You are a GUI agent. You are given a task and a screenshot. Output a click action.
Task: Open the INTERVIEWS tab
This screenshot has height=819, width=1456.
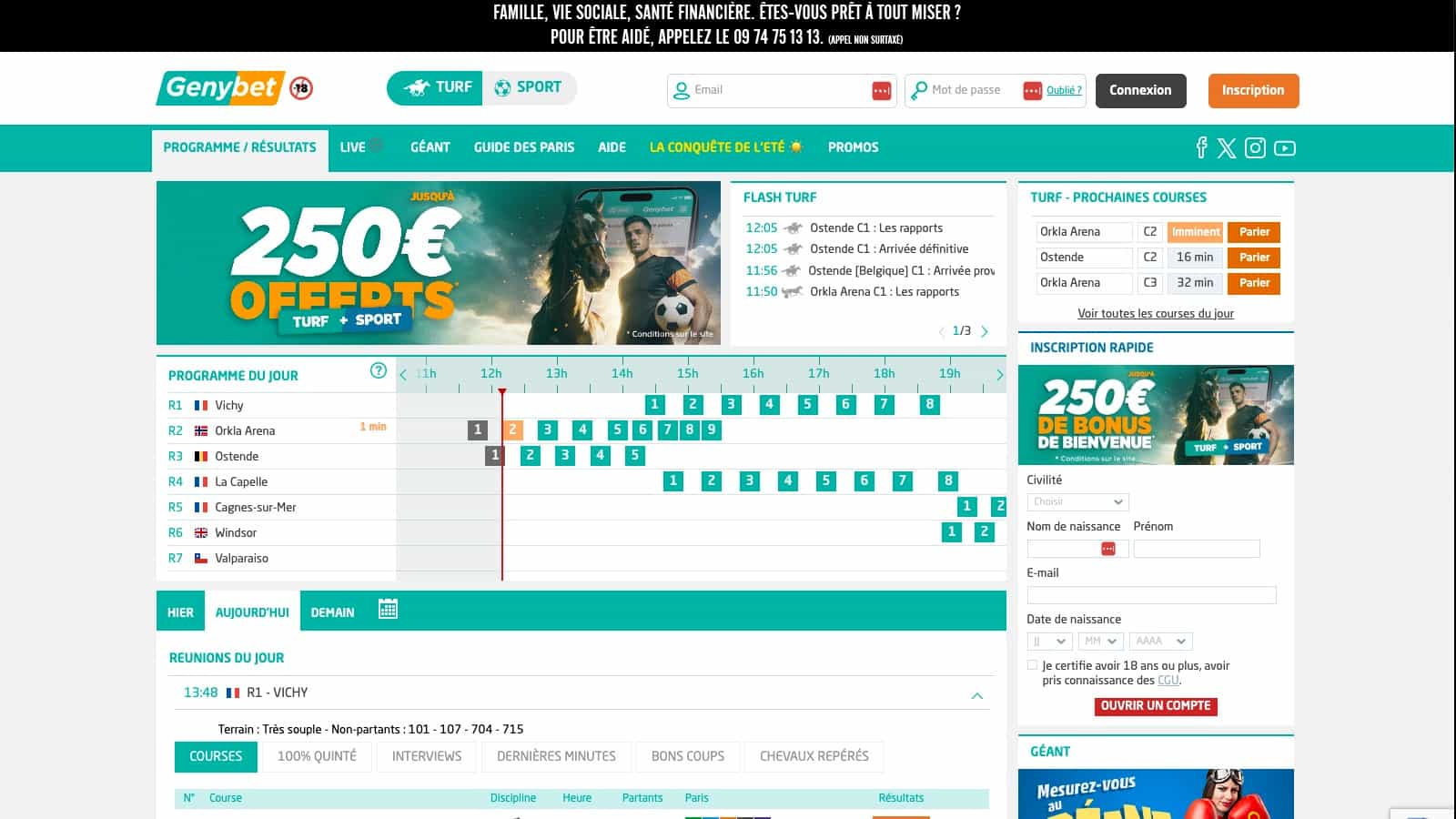pos(427,756)
